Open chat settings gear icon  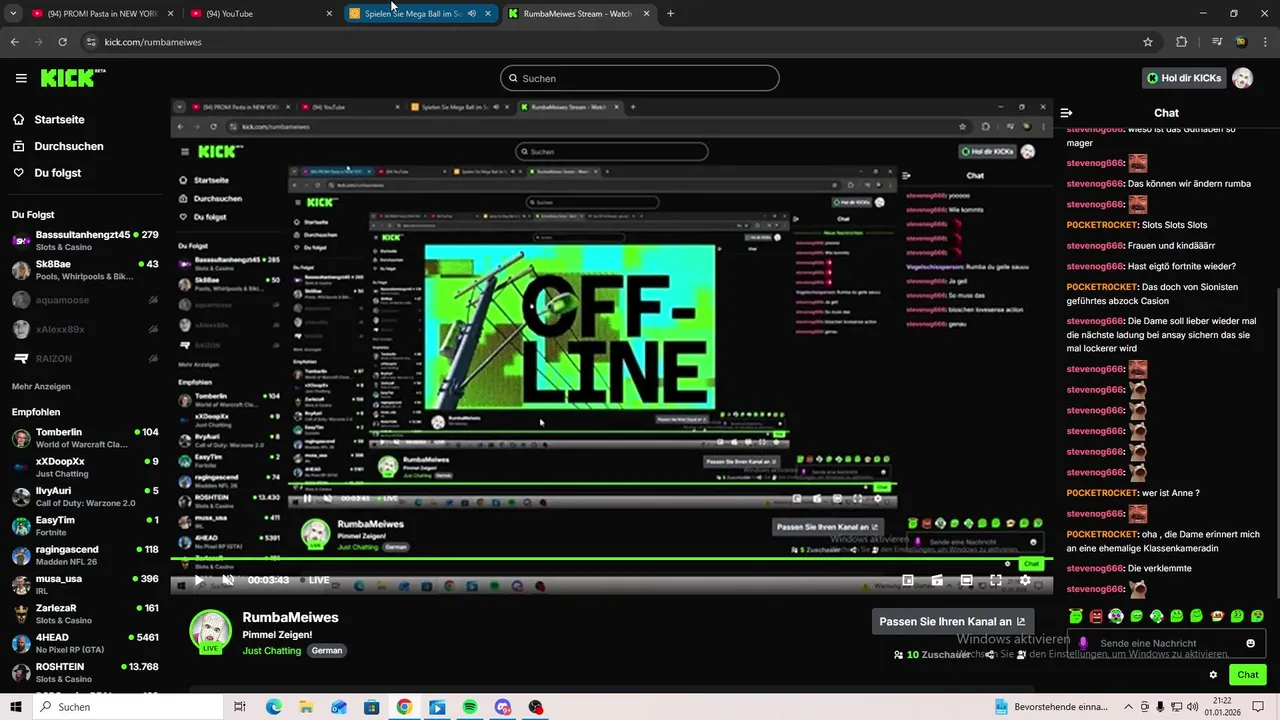click(x=1213, y=675)
